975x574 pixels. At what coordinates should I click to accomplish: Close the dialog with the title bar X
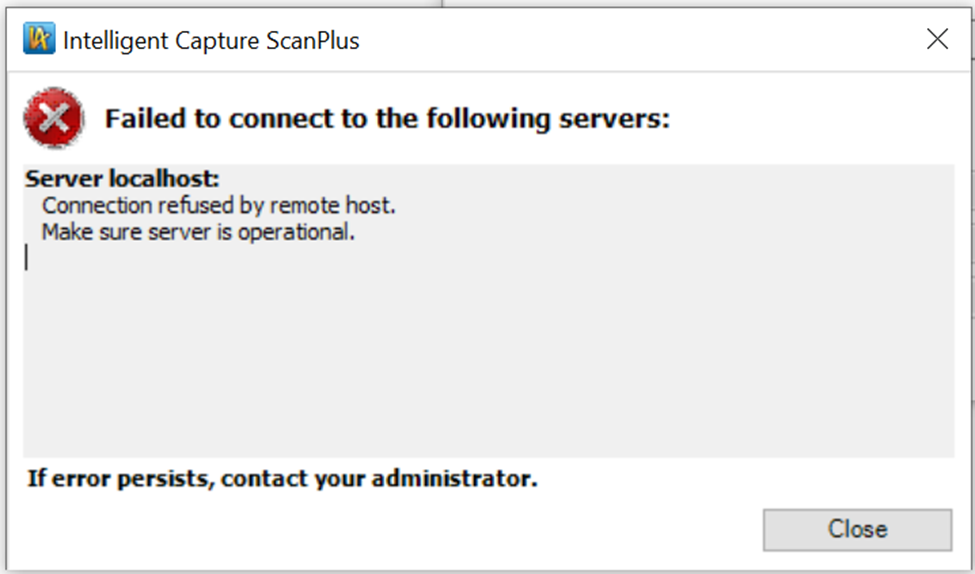[x=937, y=39]
